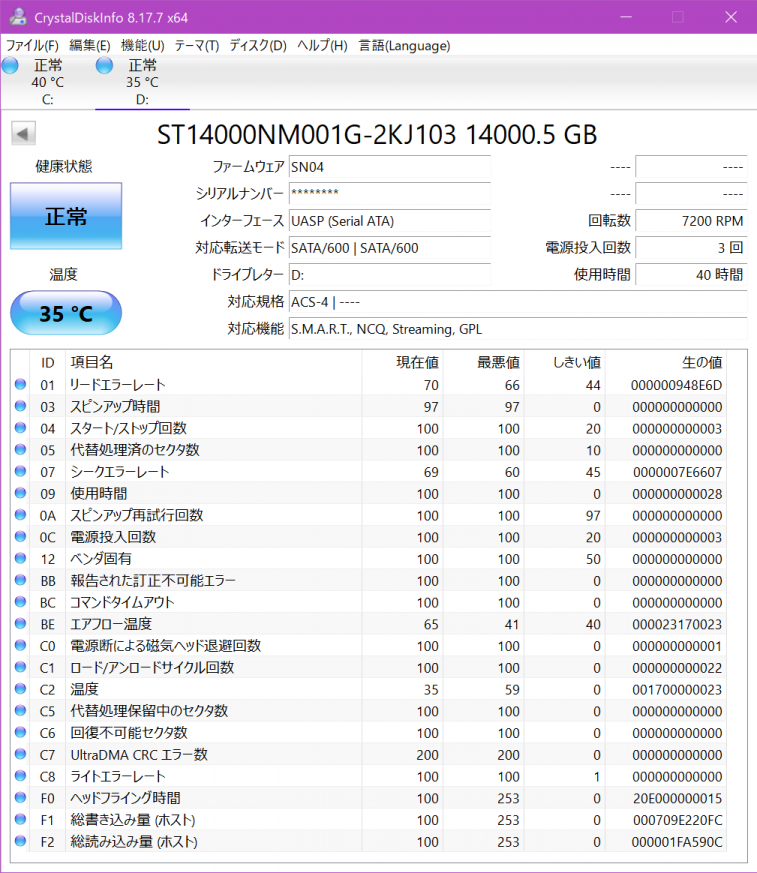Click status orb for 総書き込み量 (ホスト) row

pos(21,820)
